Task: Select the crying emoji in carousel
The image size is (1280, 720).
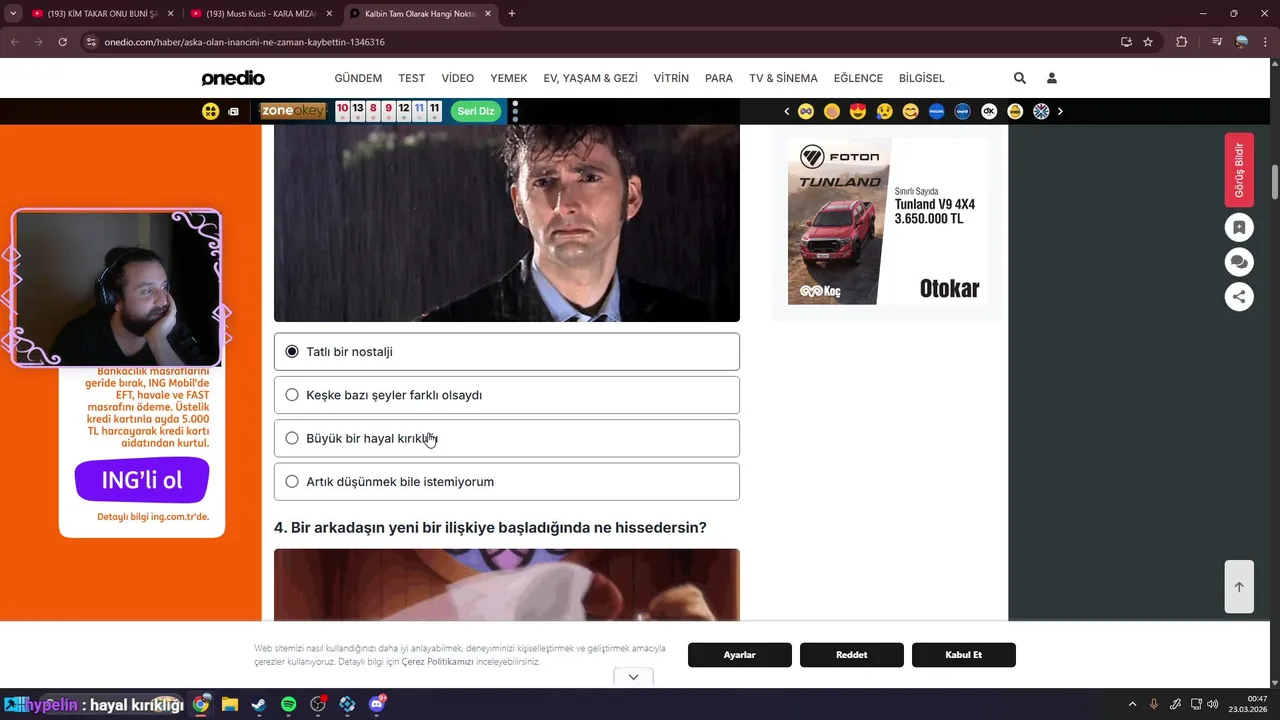Action: pos(884,111)
